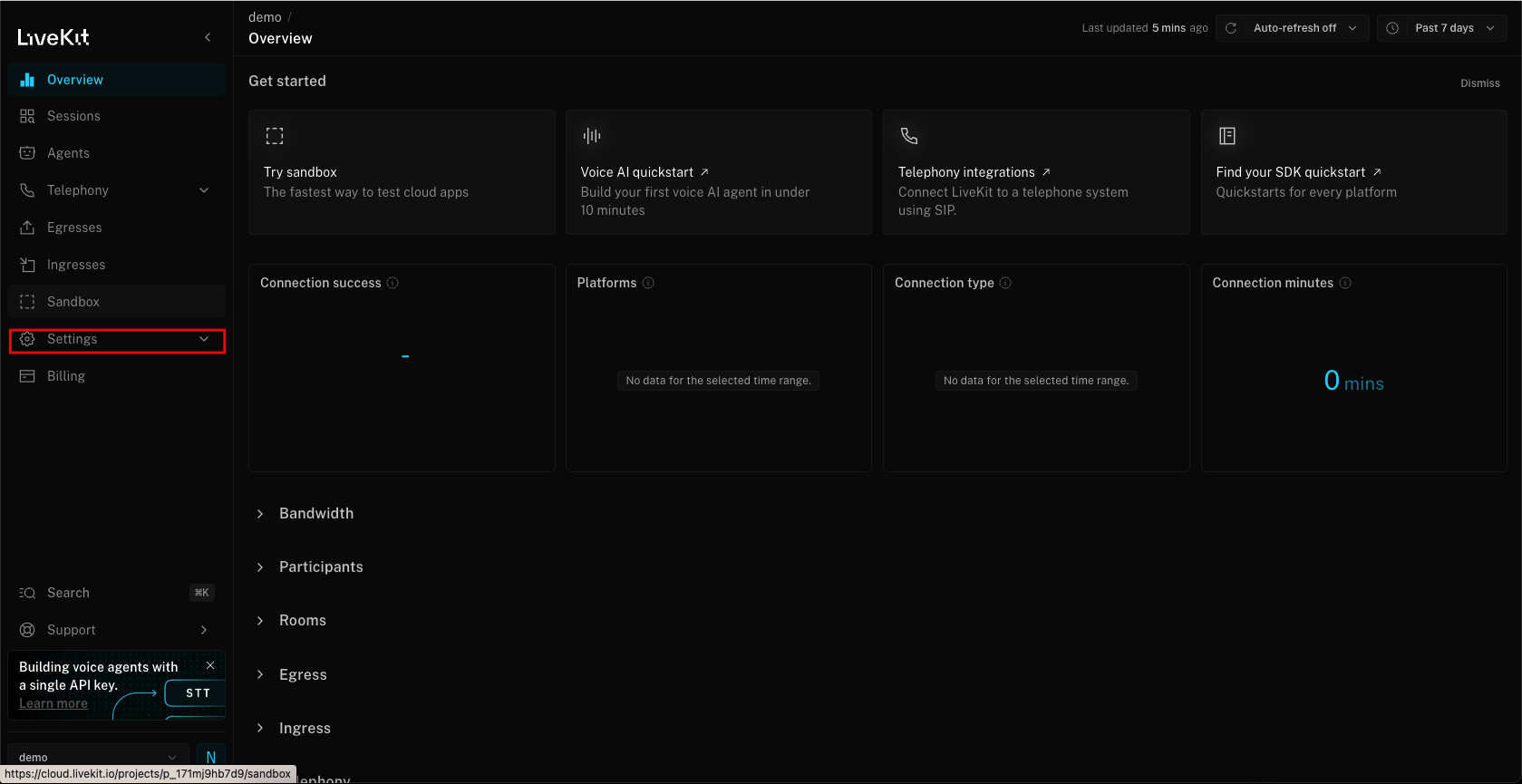Click the refresh icon beside Auto-refresh
1522x784 pixels.
click(x=1231, y=28)
